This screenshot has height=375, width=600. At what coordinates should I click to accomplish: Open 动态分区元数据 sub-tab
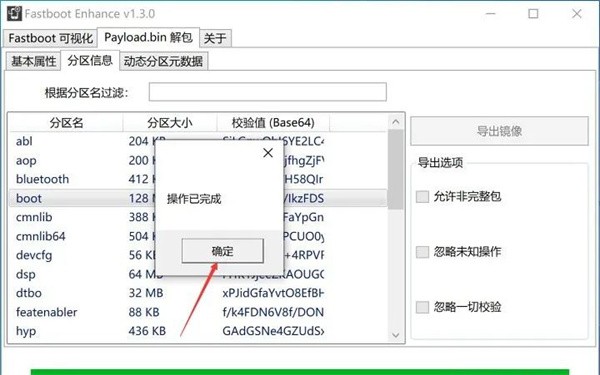pyautogui.click(x=163, y=61)
